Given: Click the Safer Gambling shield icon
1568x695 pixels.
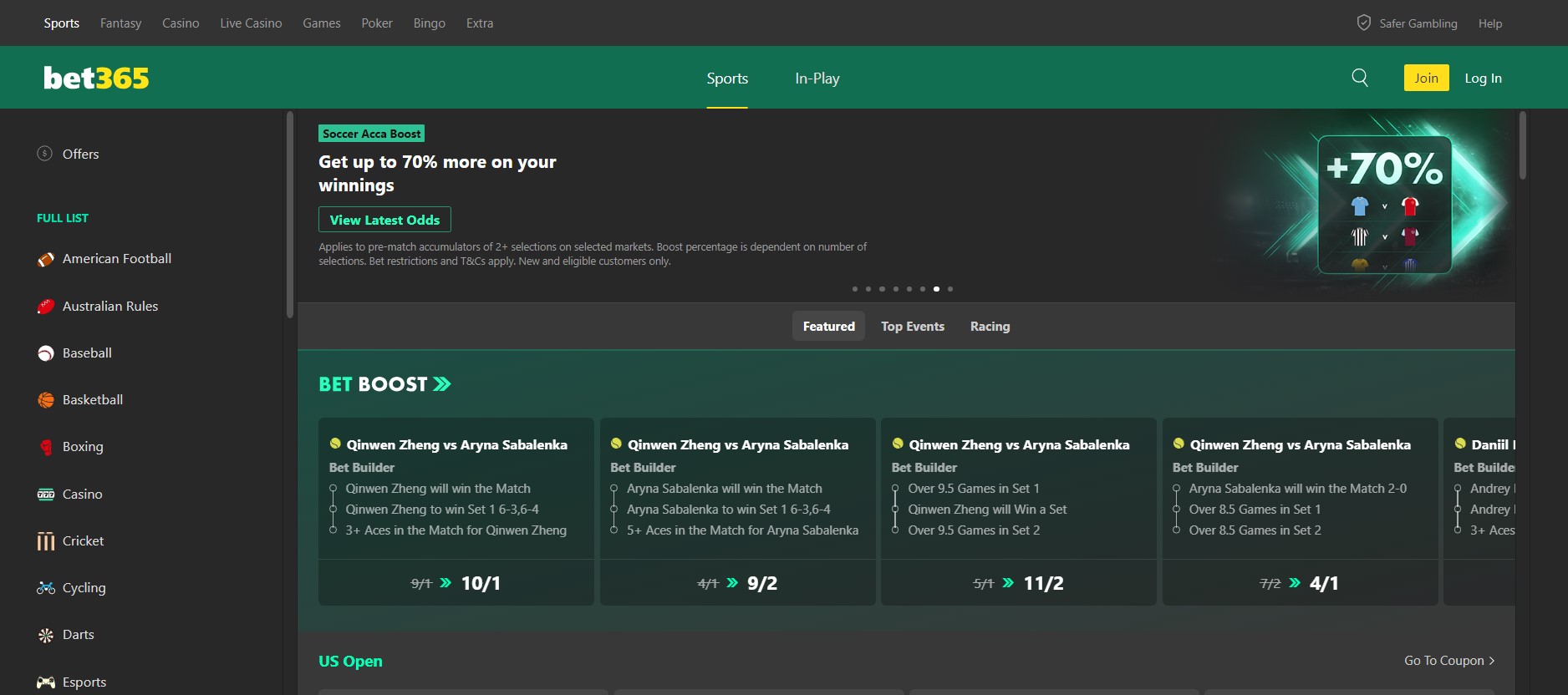Looking at the screenshot, I should pos(1363,23).
